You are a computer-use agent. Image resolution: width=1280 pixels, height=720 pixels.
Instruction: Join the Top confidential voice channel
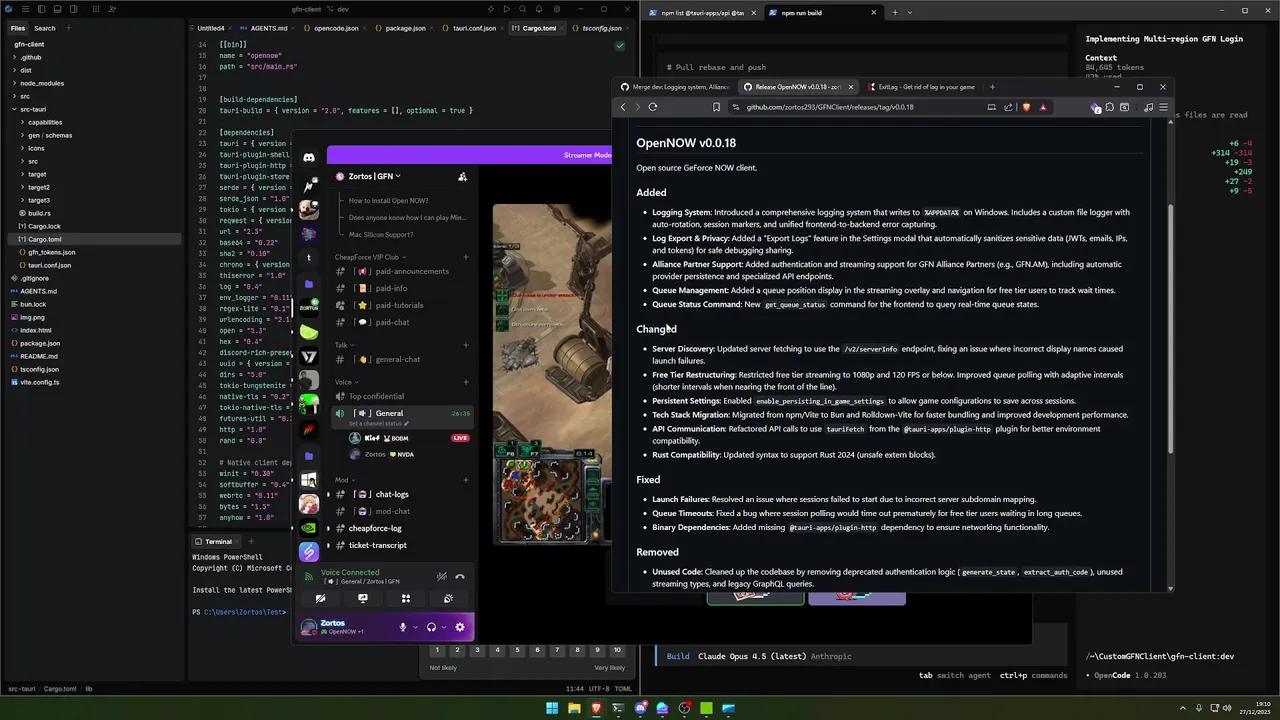377,396
